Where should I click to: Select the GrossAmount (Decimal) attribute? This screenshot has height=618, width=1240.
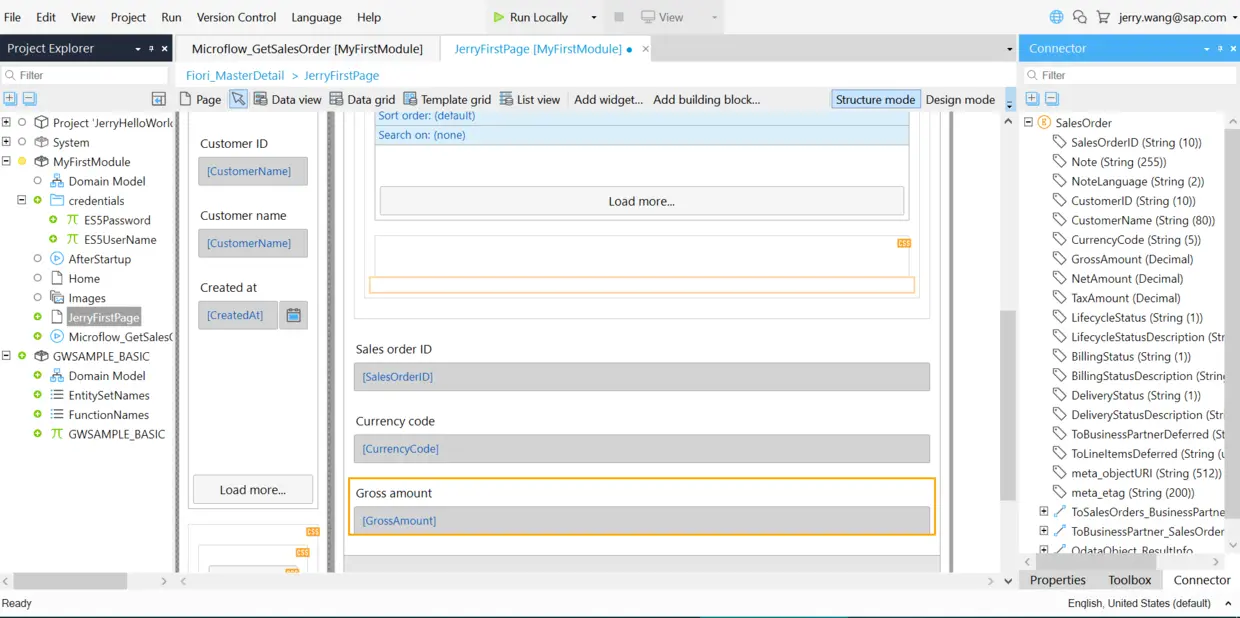(x=1132, y=259)
